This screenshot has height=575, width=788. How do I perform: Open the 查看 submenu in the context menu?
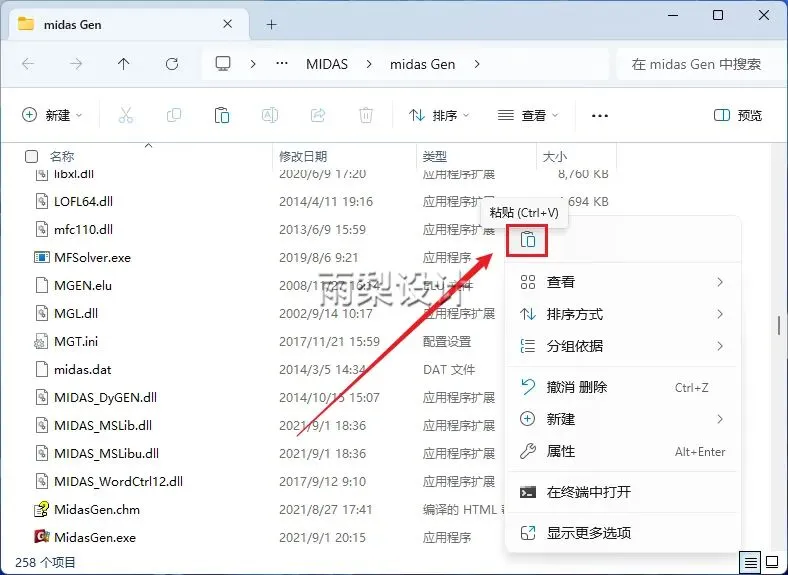622,282
